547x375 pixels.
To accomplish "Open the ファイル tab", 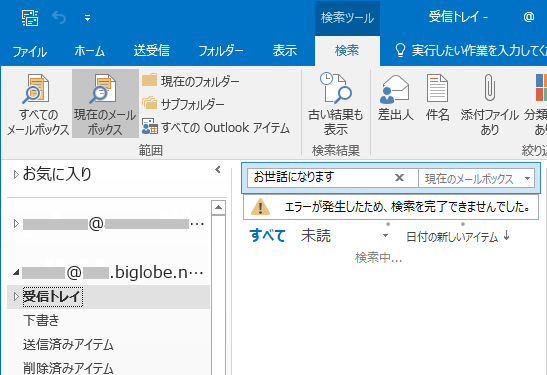I will (x=30, y=51).
